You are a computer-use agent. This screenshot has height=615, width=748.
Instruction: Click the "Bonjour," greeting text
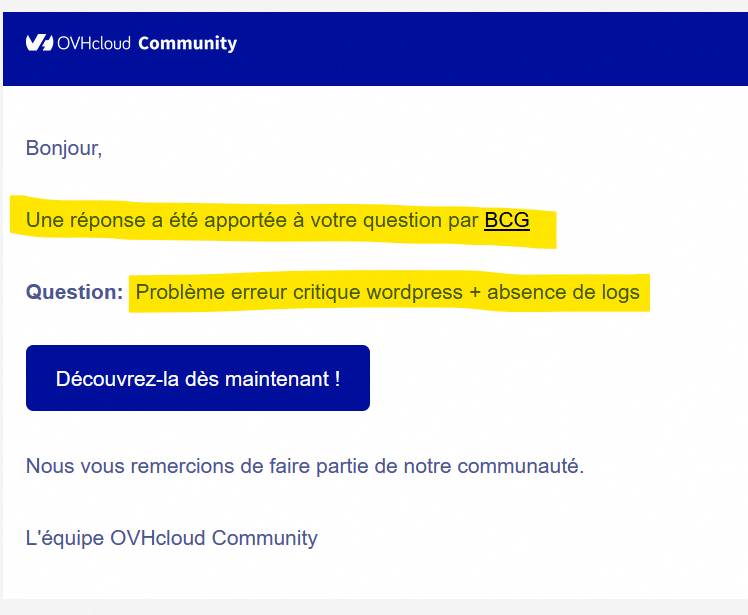click(x=64, y=149)
